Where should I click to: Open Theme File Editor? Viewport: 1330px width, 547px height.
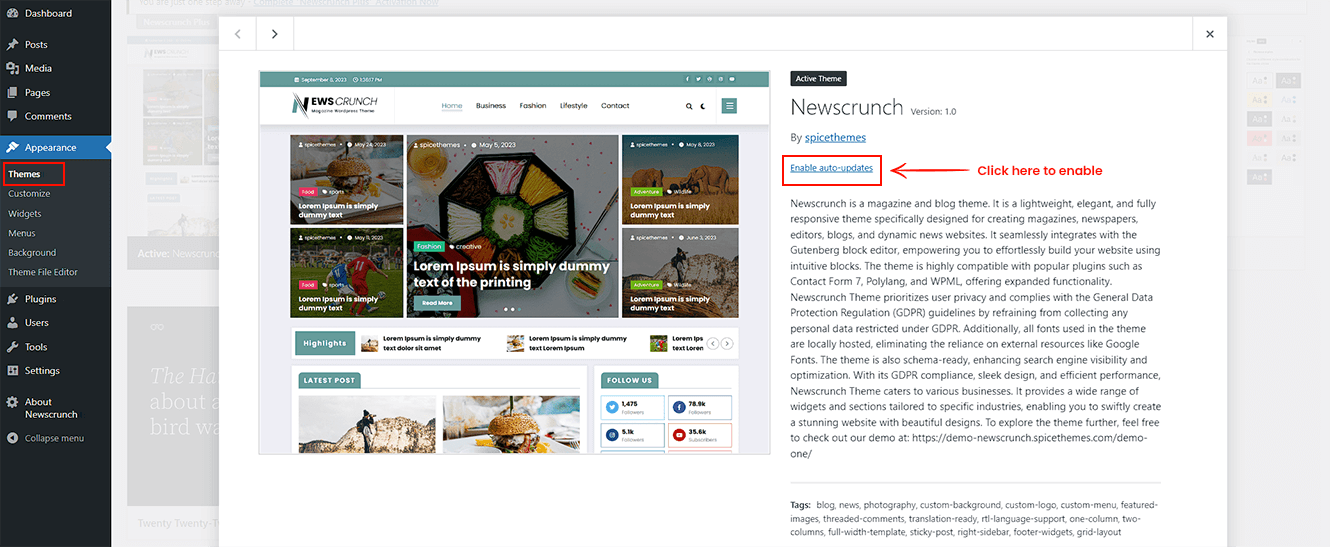coord(43,272)
